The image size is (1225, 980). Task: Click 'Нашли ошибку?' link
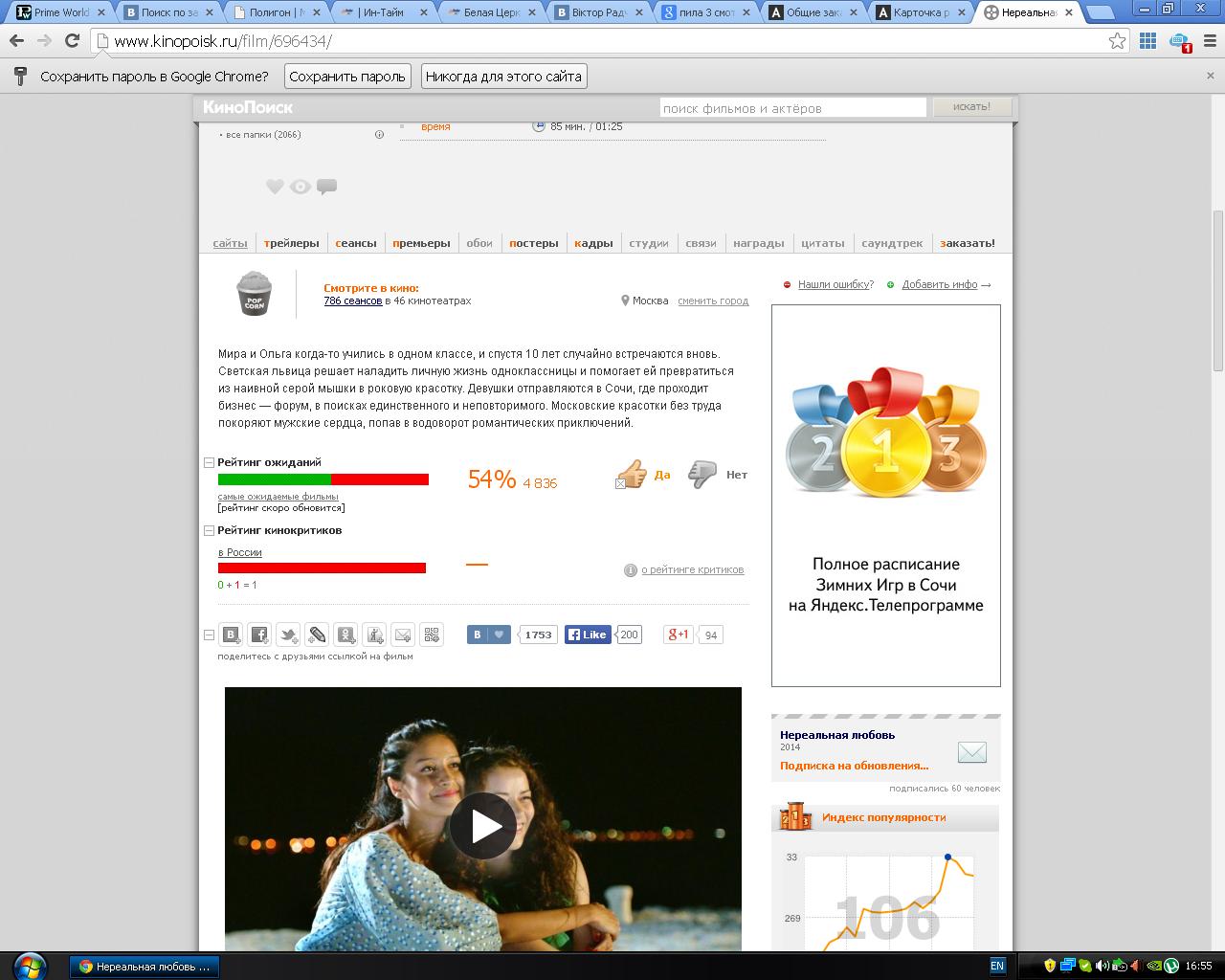pos(835,284)
